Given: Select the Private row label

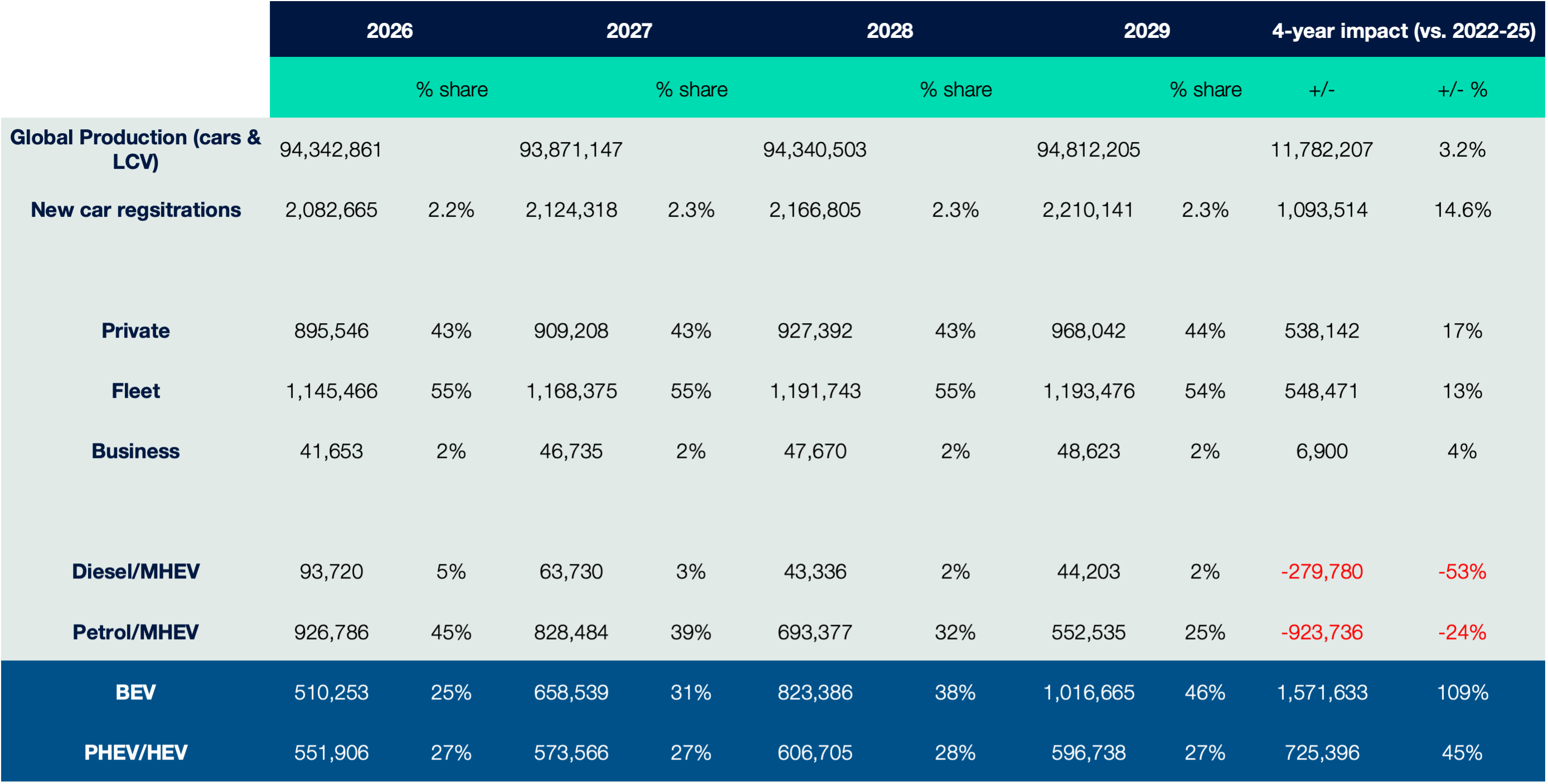Looking at the screenshot, I should [x=136, y=330].
